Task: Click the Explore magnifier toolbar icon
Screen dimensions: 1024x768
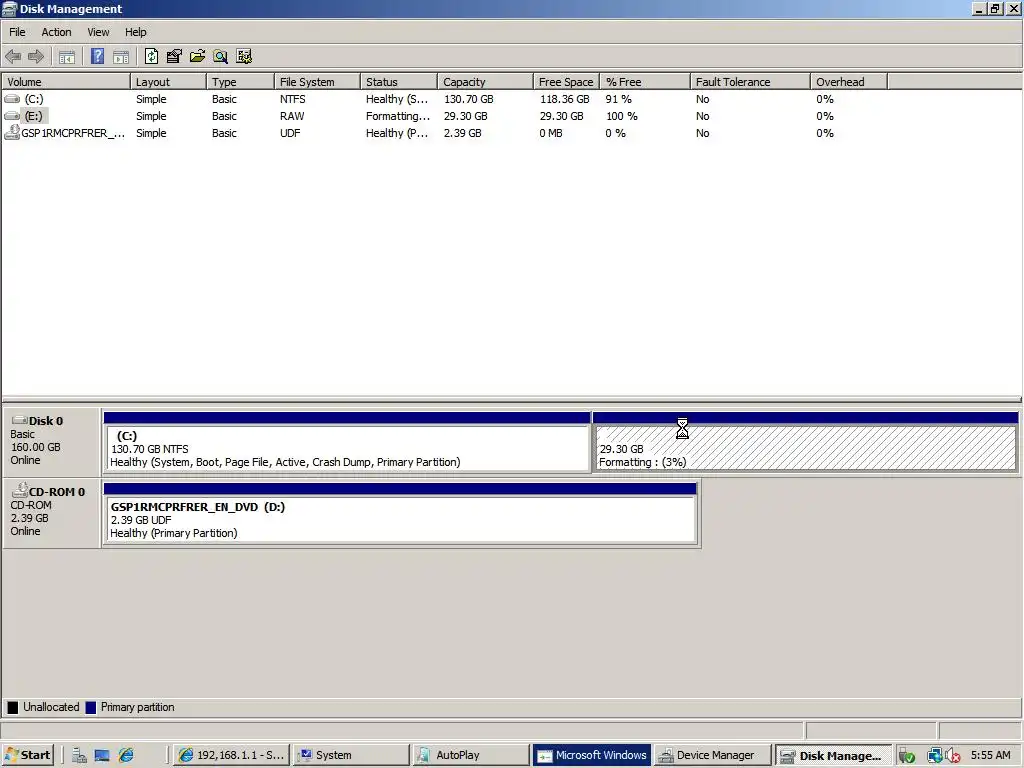Action: click(221, 57)
